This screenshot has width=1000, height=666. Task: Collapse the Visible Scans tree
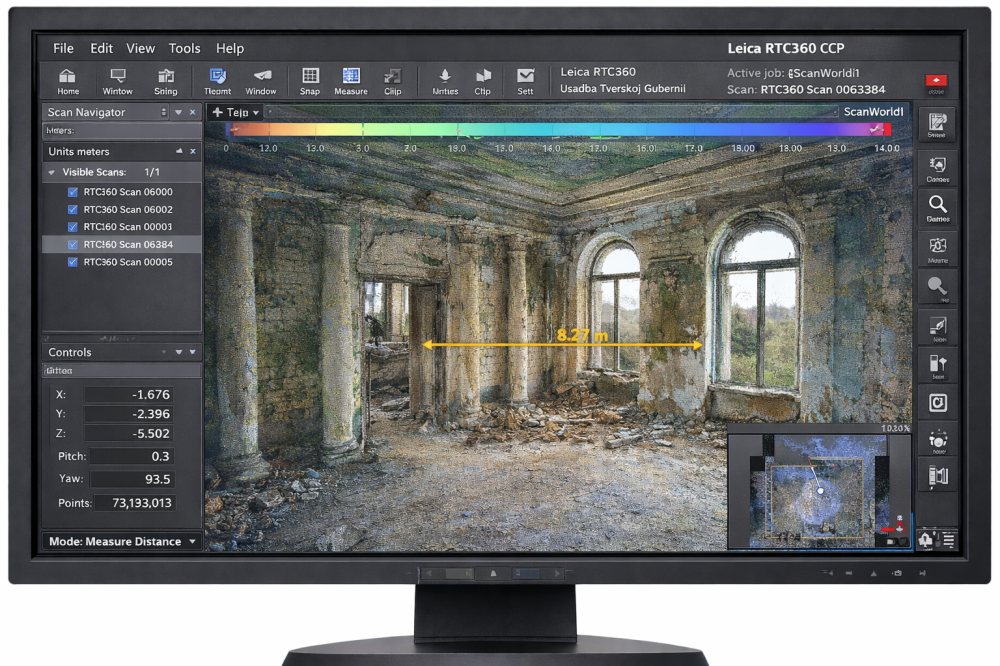pyautogui.click(x=52, y=173)
